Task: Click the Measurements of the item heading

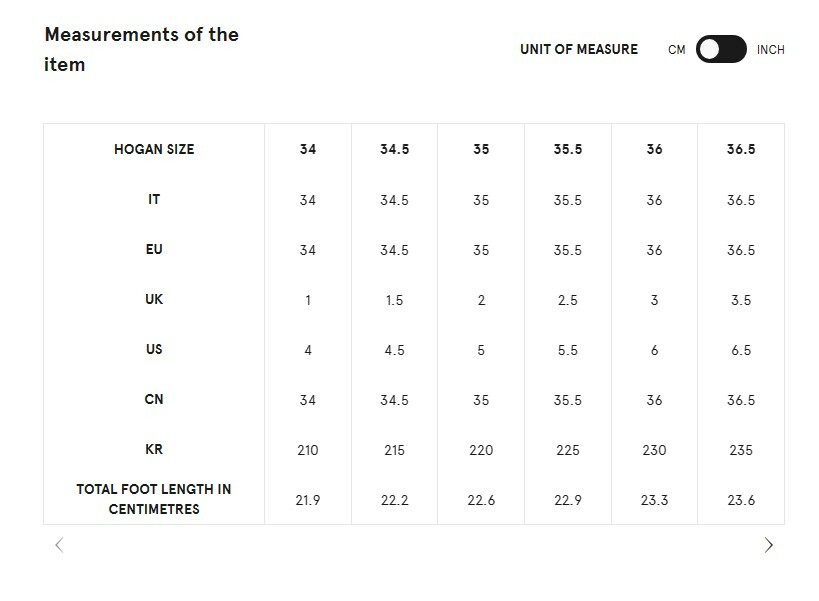Action: tap(141, 49)
